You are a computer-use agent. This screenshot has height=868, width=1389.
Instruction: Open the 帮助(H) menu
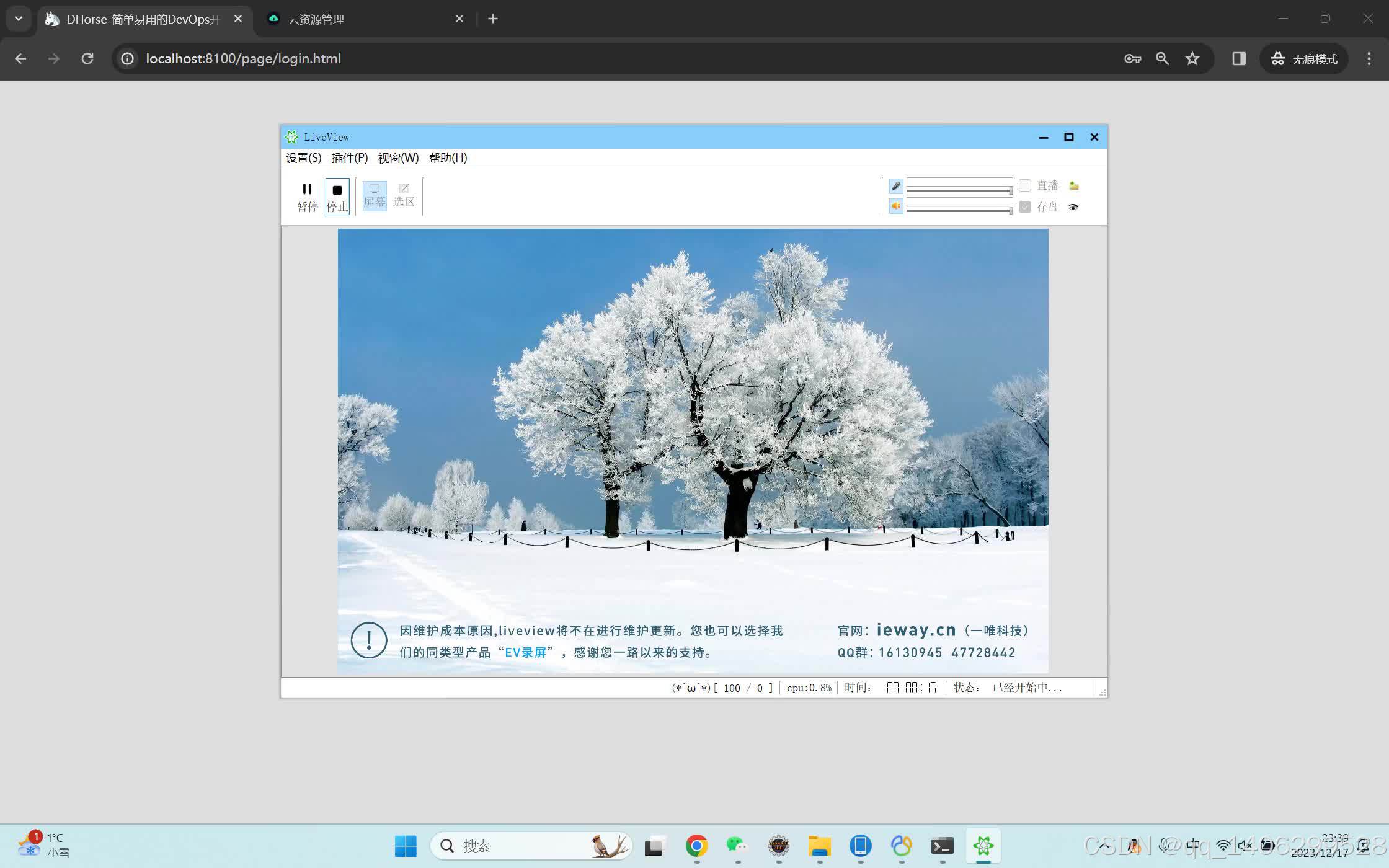448,158
